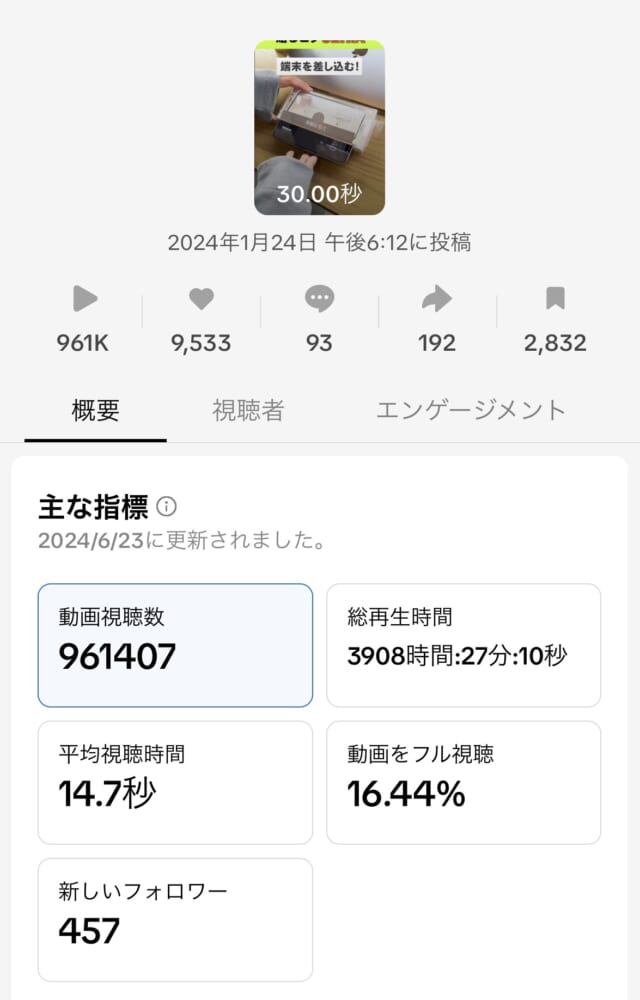Screen dimensions: 640x1000
Task: Click the heart likes icon
Action: (201, 298)
